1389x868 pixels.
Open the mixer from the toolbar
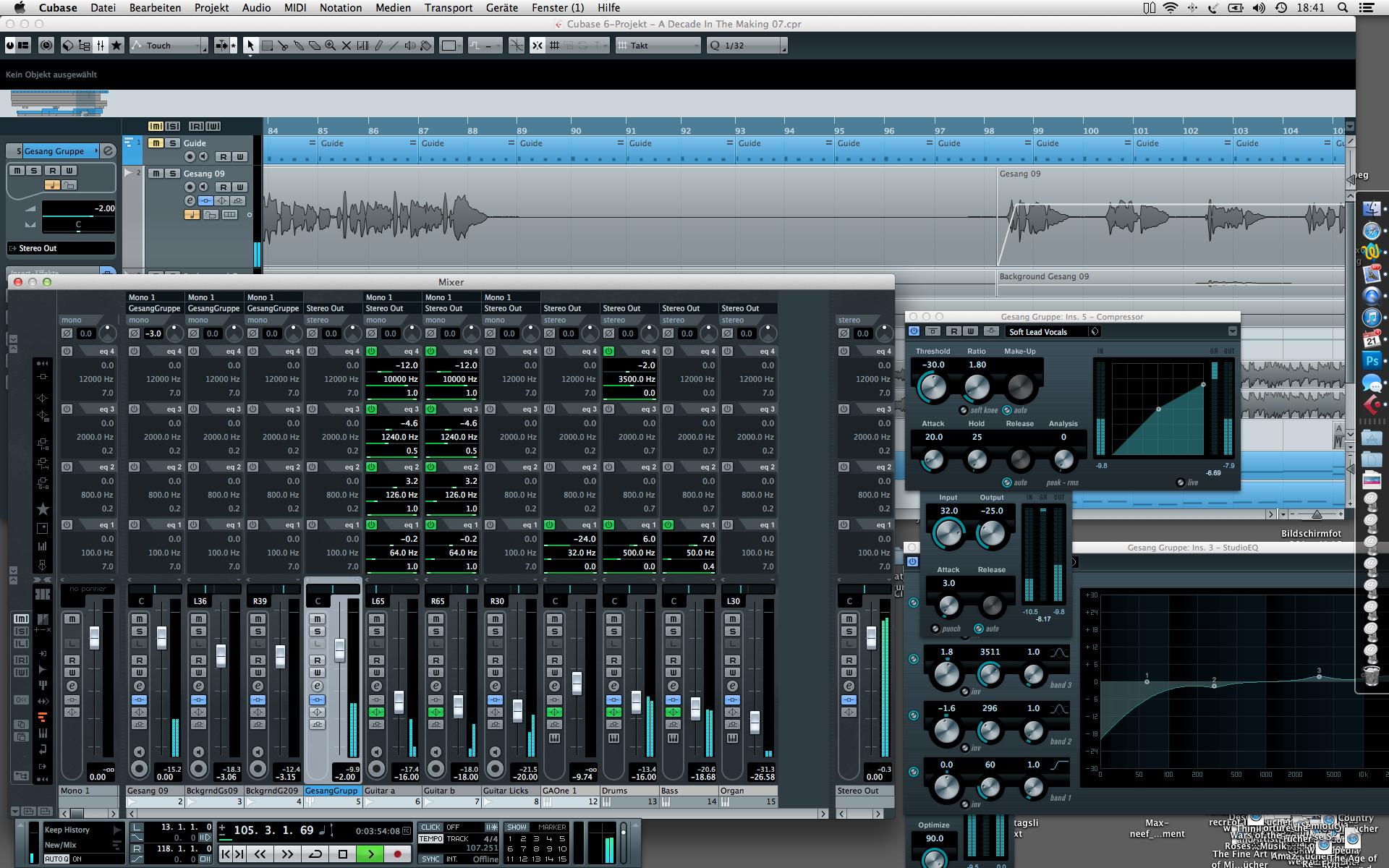click(101, 46)
